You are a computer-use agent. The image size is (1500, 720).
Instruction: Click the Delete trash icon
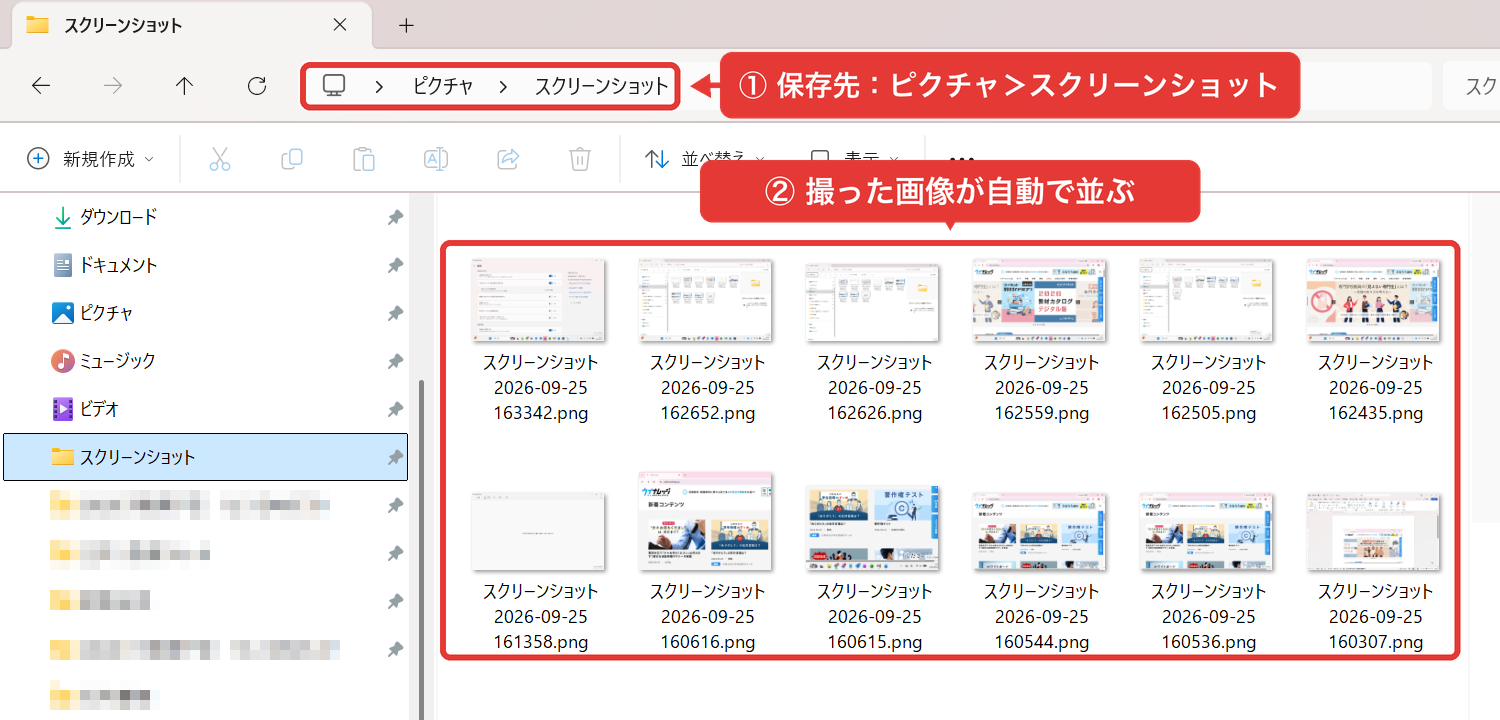click(580, 159)
